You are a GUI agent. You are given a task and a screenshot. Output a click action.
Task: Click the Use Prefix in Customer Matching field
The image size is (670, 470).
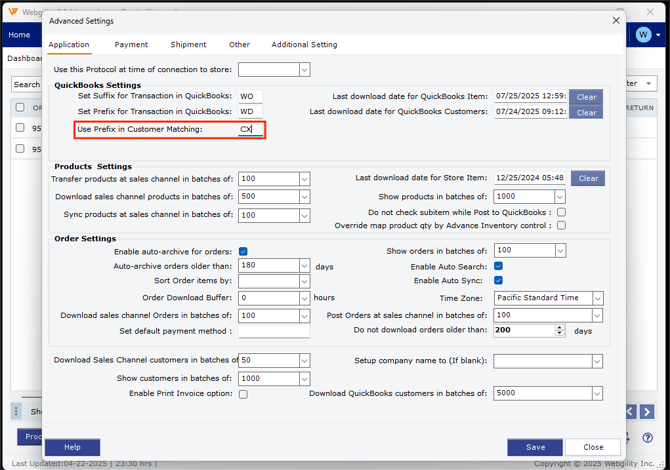pos(250,130)
